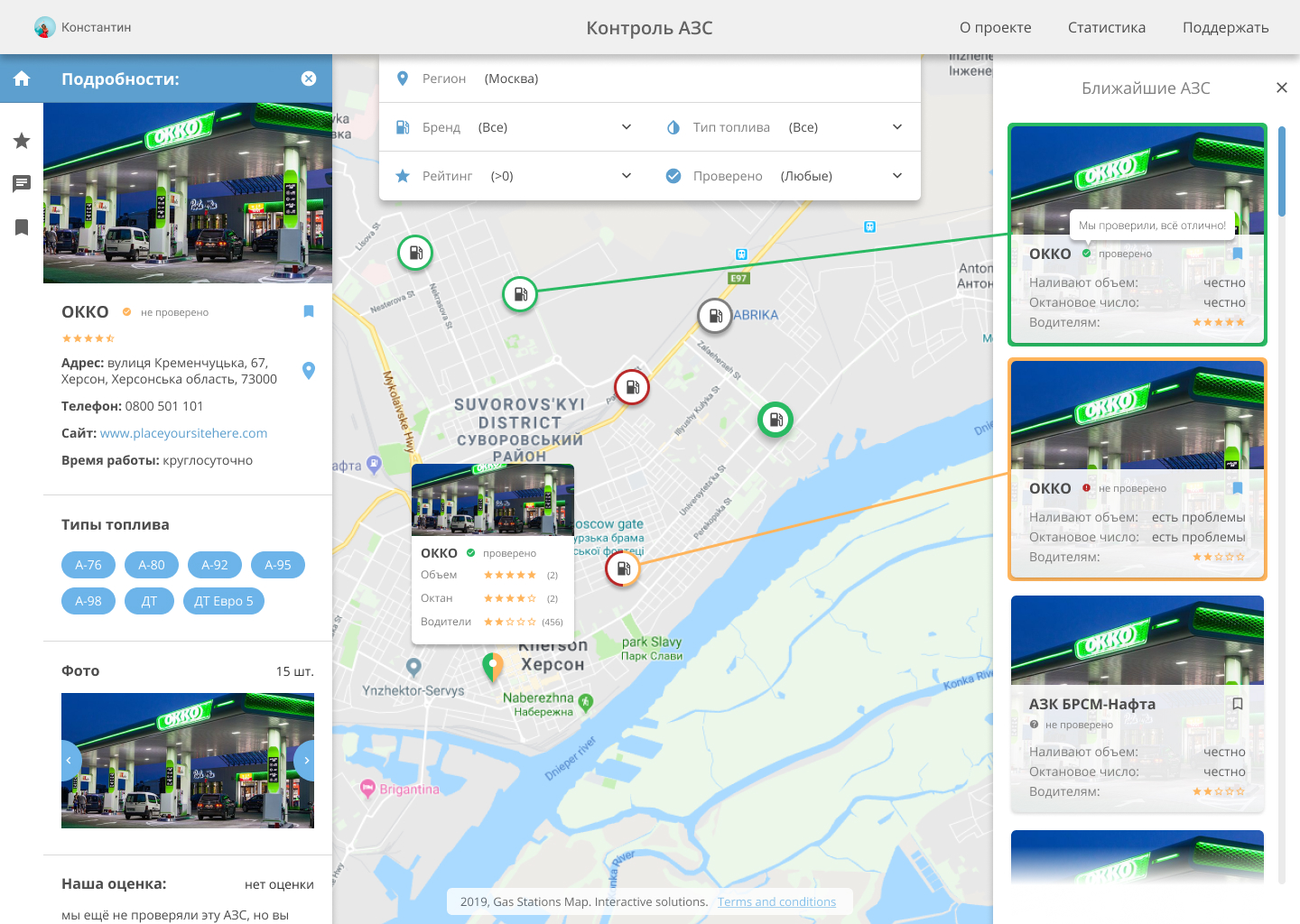Image resolution: width=1300 pixels, height=924 pixels.
Task: Open Статистика menu item
Action: click(1107, 27)
